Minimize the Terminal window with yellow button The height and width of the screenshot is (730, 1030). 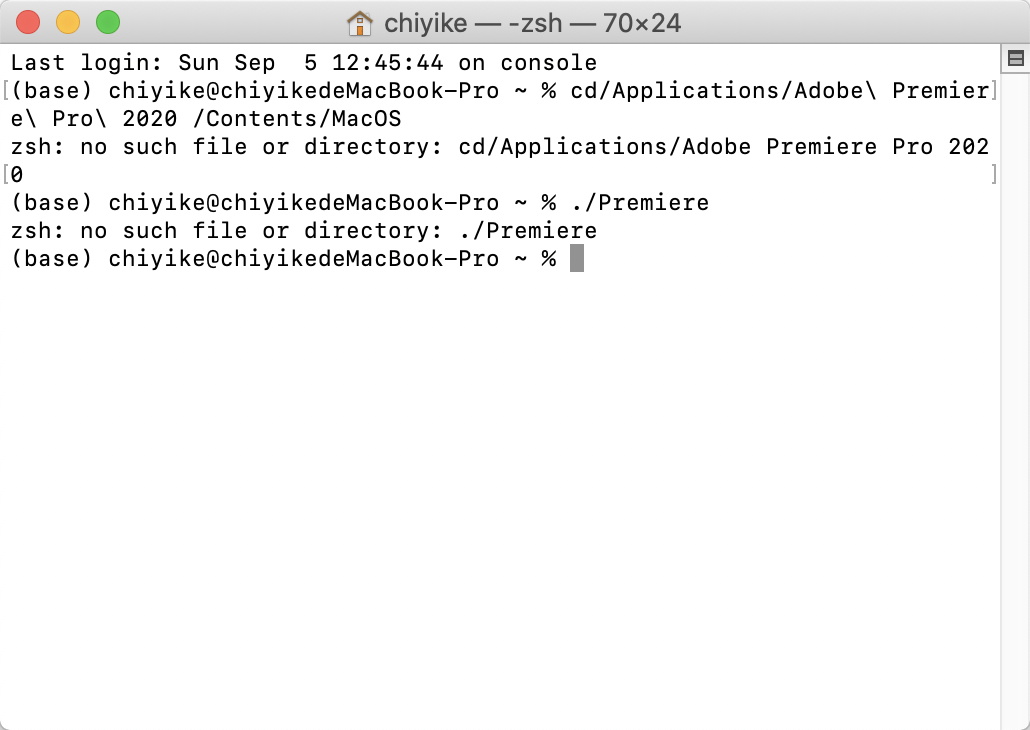coord(68,22)
